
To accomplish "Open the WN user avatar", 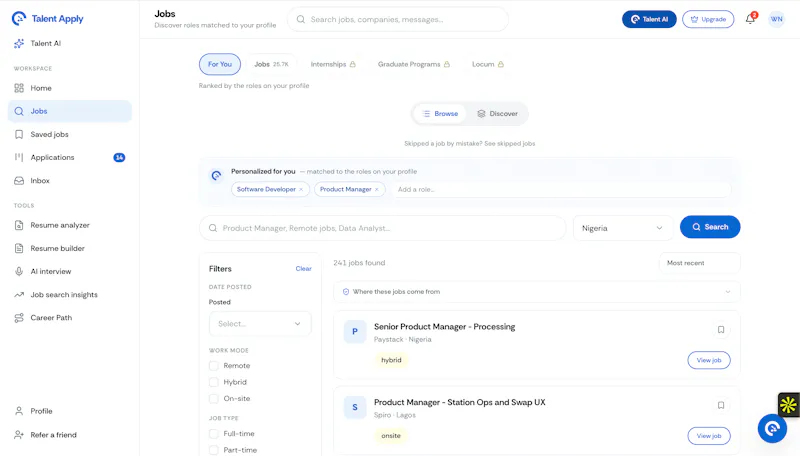I will tap(777, 19).
